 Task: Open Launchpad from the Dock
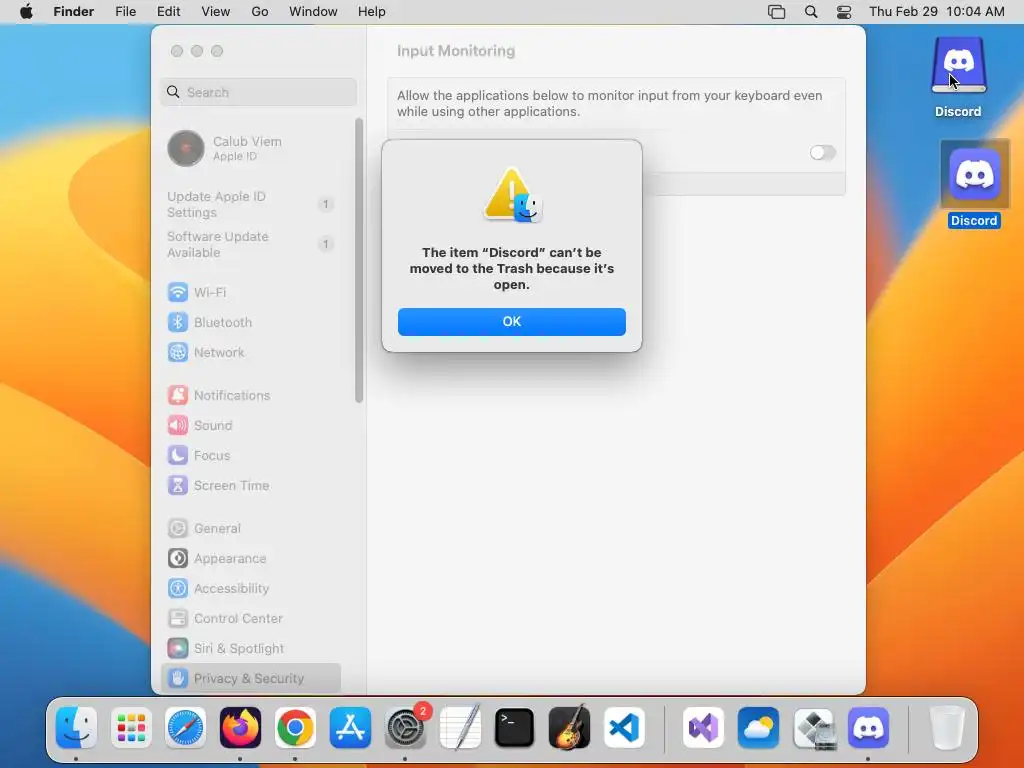(x=131, y=727)
